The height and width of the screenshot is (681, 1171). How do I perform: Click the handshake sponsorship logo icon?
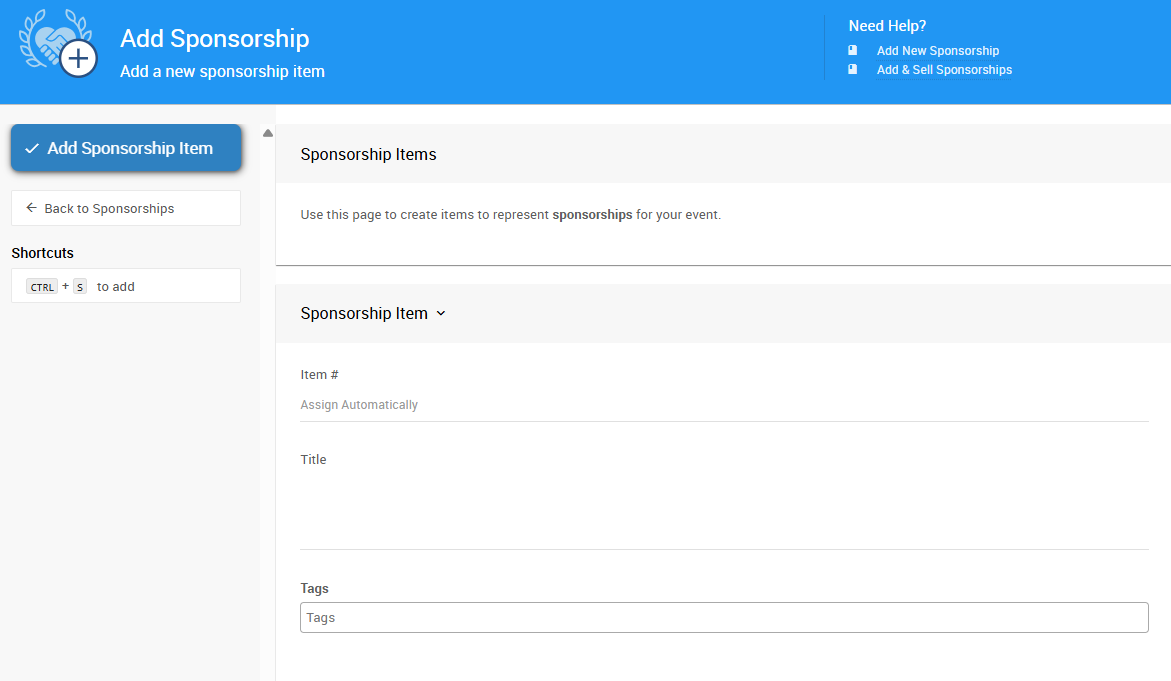pos(58,43)
